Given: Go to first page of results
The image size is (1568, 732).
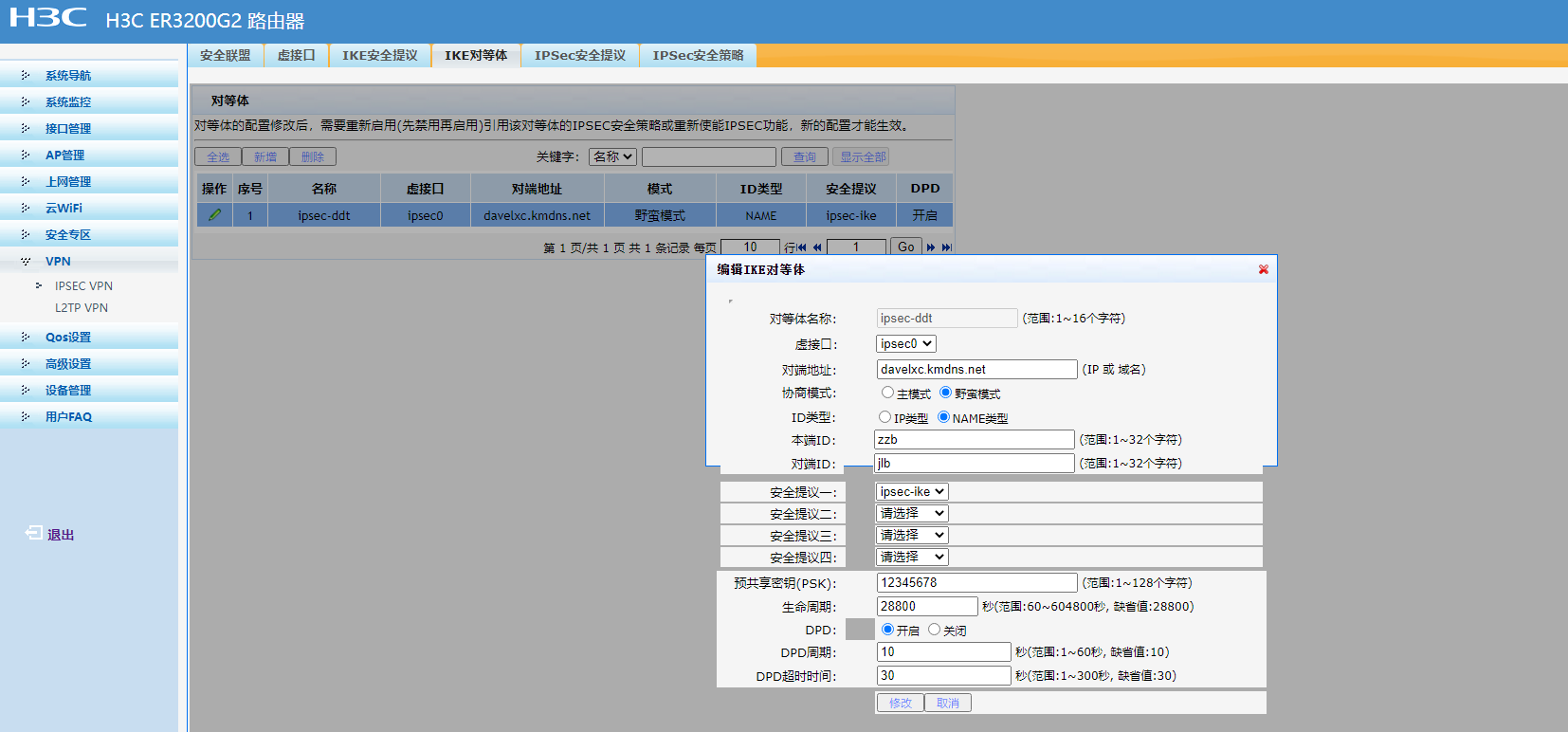Looking at the screenshot, I should (x=802, y=247).
